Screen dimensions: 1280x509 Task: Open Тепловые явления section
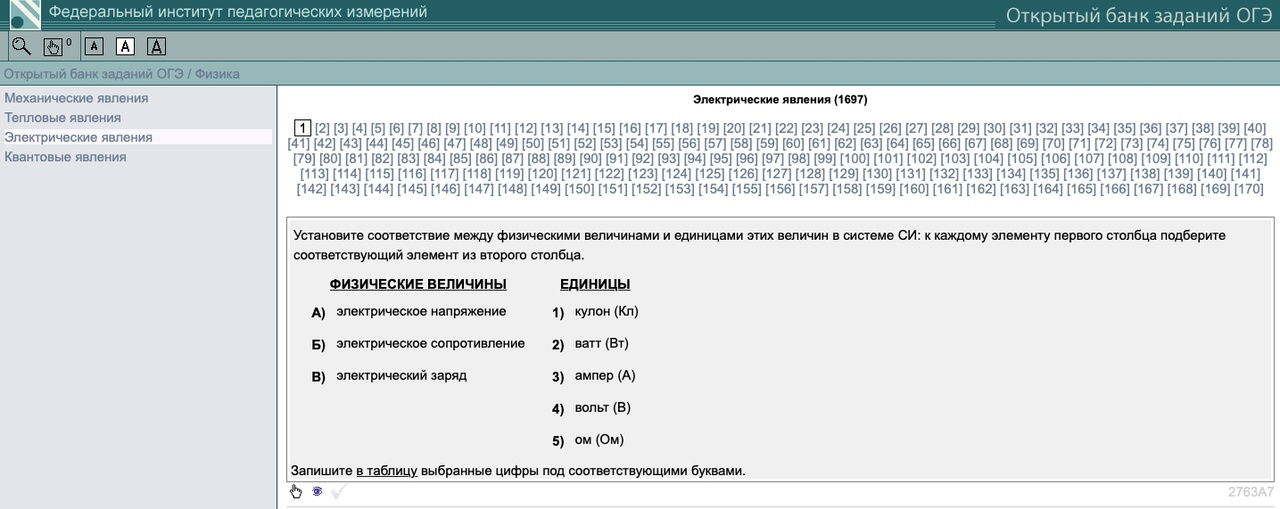(62, 118)
